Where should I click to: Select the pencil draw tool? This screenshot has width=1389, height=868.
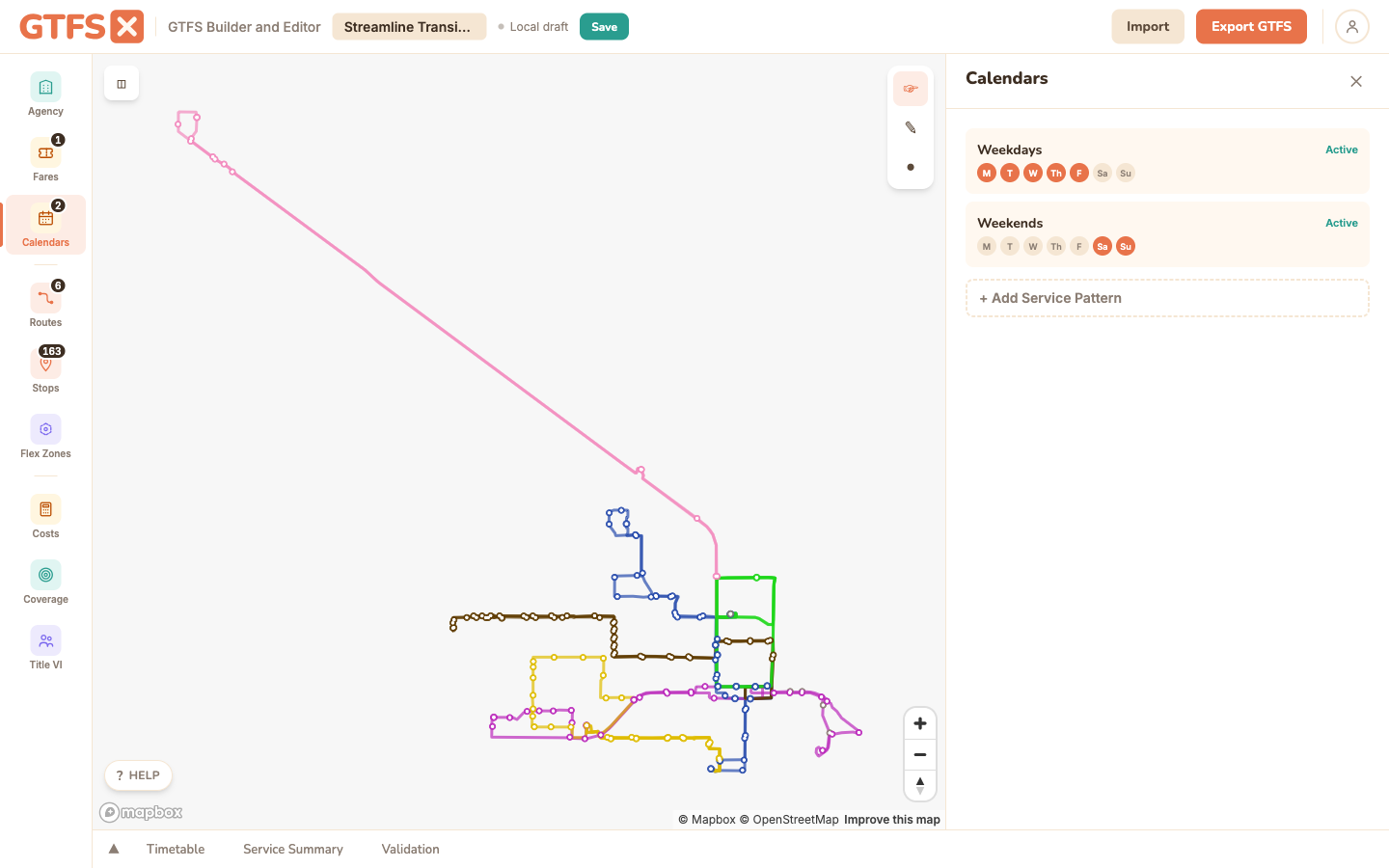coord(911,127)
